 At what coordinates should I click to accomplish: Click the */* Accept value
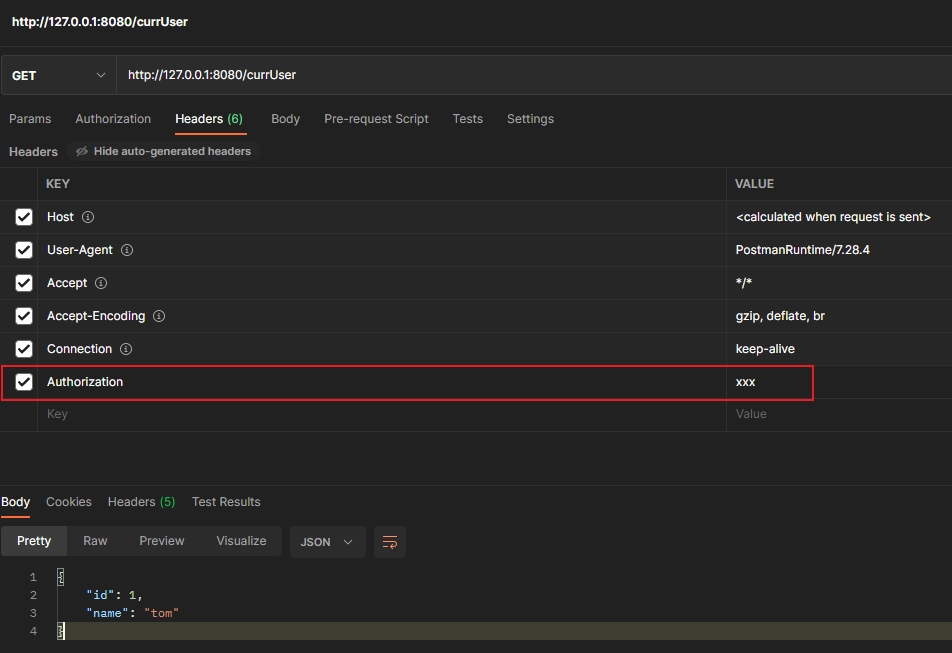744,283
